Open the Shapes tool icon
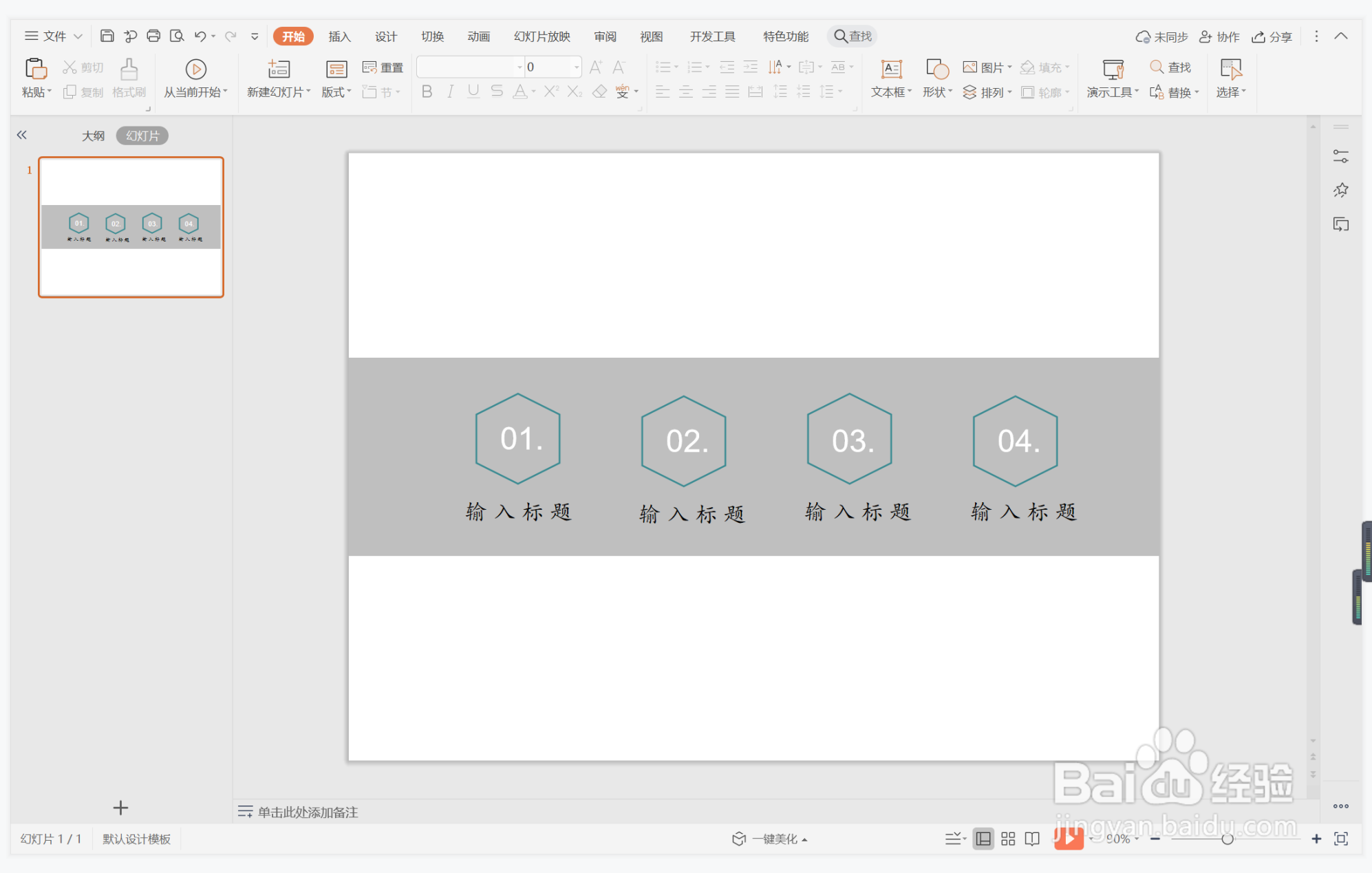 936,69
